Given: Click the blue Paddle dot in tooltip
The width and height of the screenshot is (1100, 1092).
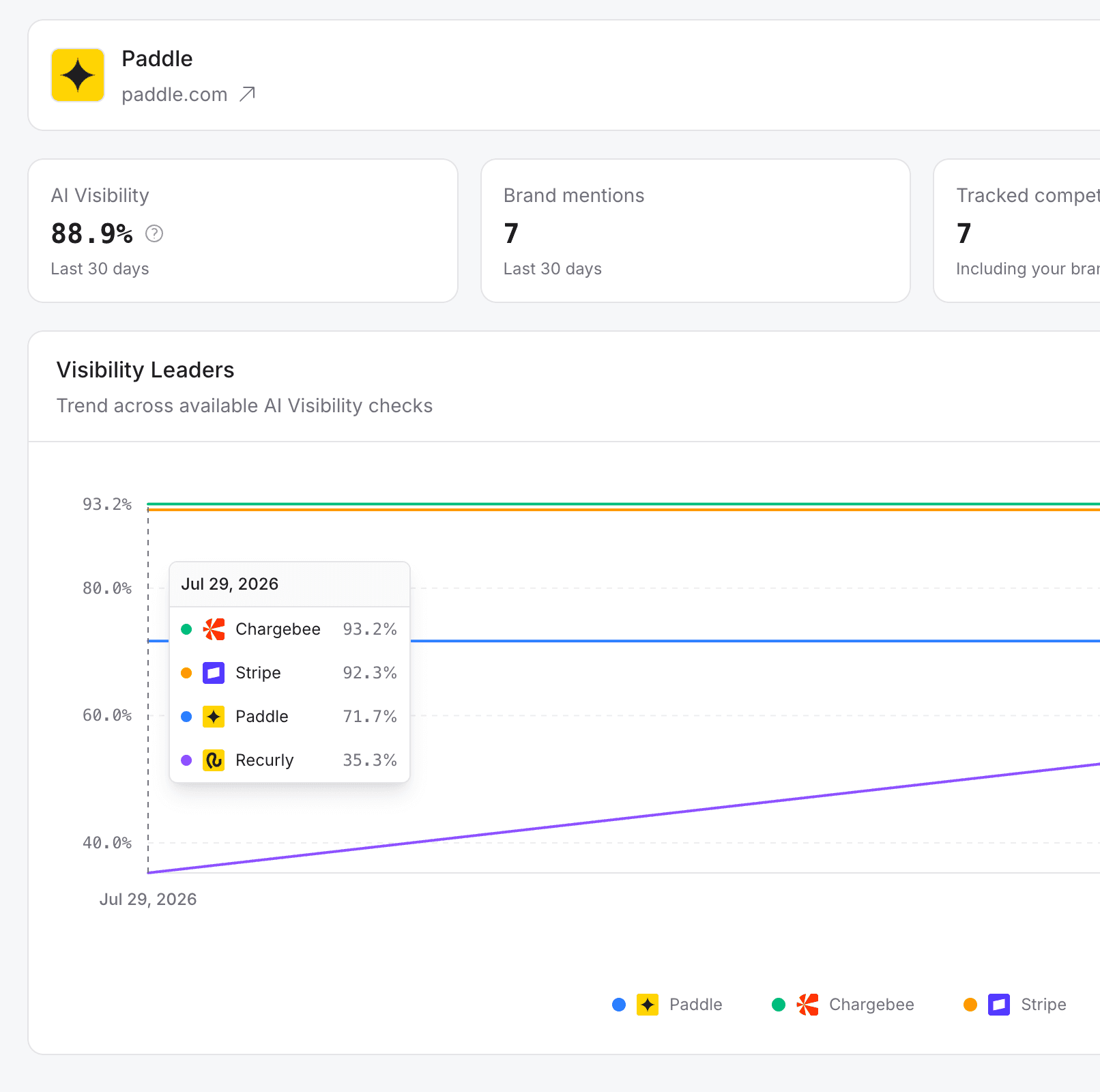Looking at the screenshot, I should (x=186, y=717).
